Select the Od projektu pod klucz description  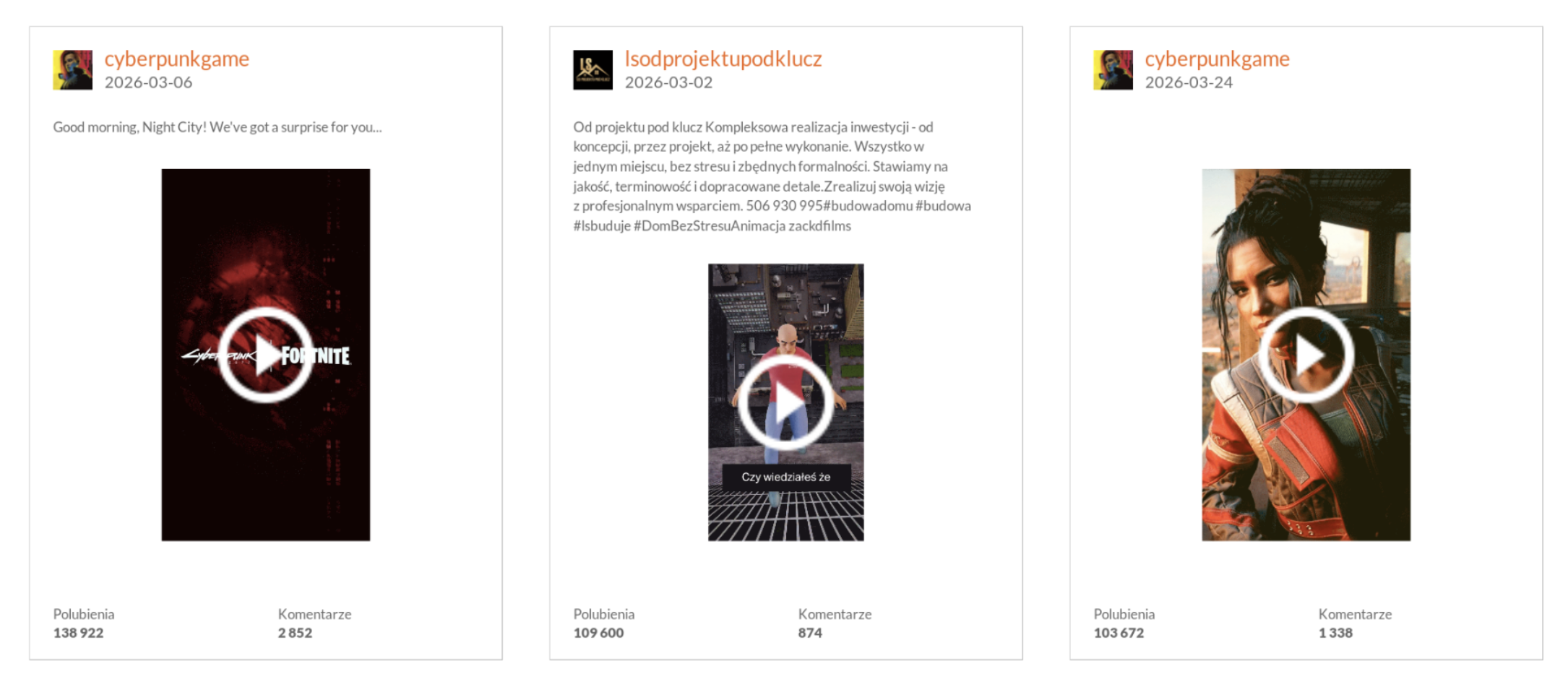(772, 176)
